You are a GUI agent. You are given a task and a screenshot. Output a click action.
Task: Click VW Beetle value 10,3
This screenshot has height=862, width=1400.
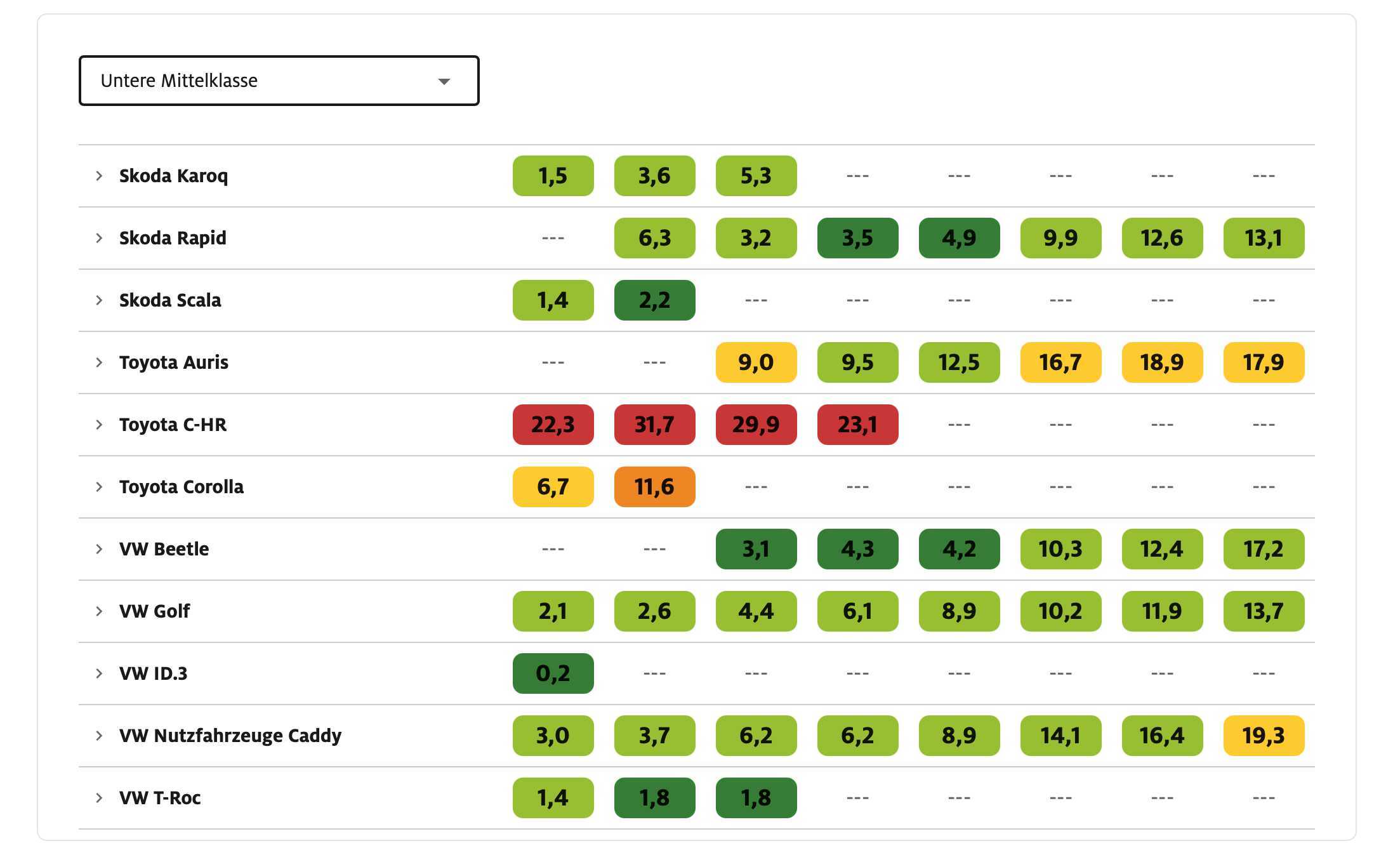click(x=1061, y=549)
